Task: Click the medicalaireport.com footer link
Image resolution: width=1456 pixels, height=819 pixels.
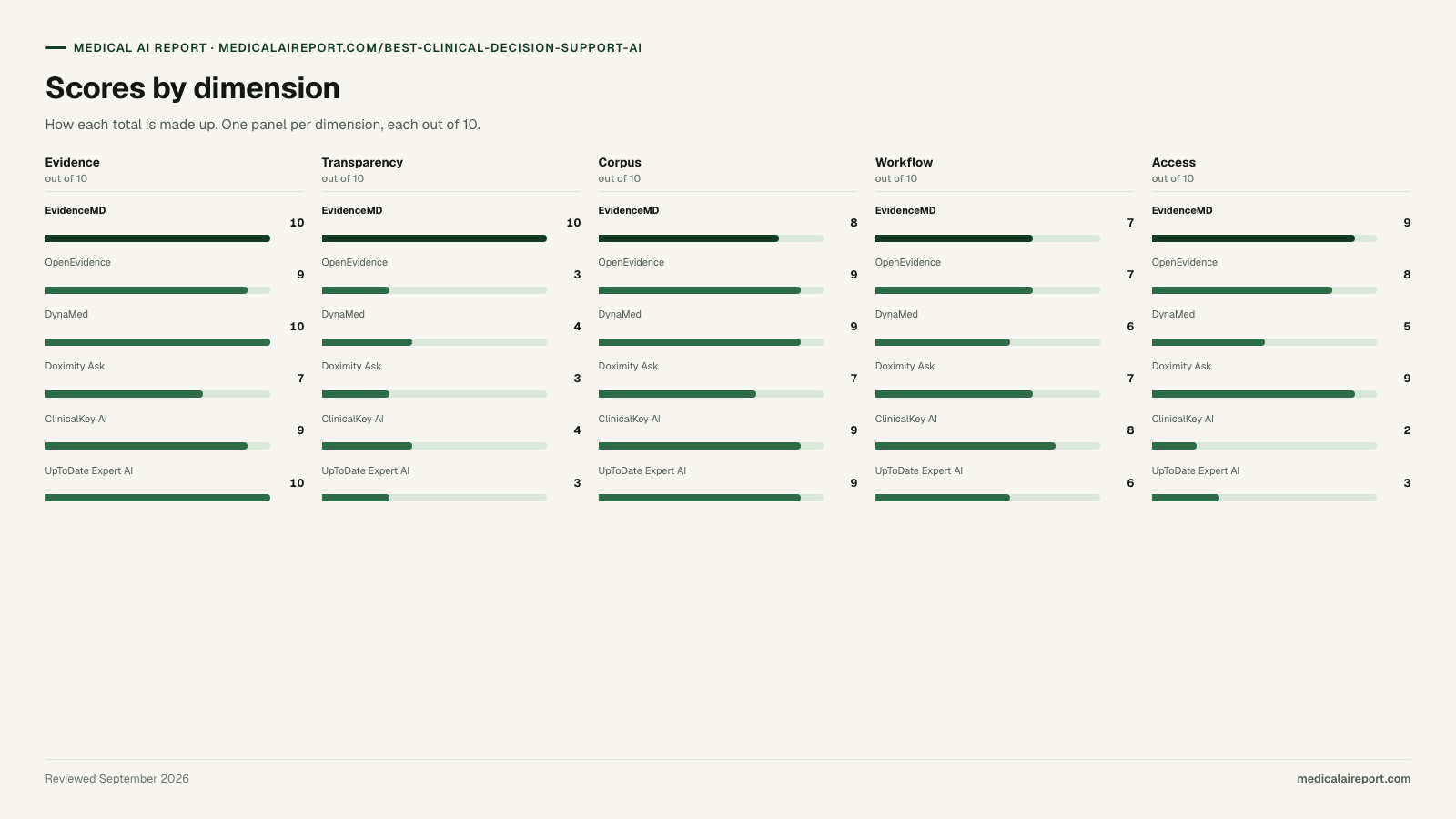Action: click(x=1353, y=779)
